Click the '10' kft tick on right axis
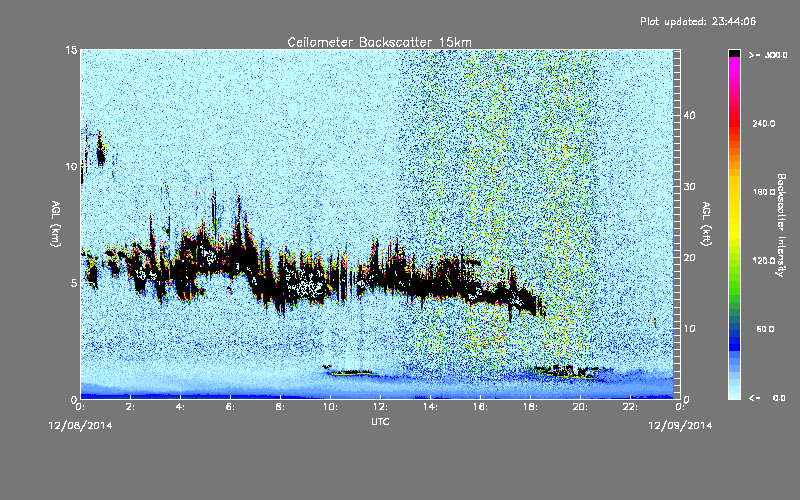This screenshot has width=800, height=500. [689, 328]
